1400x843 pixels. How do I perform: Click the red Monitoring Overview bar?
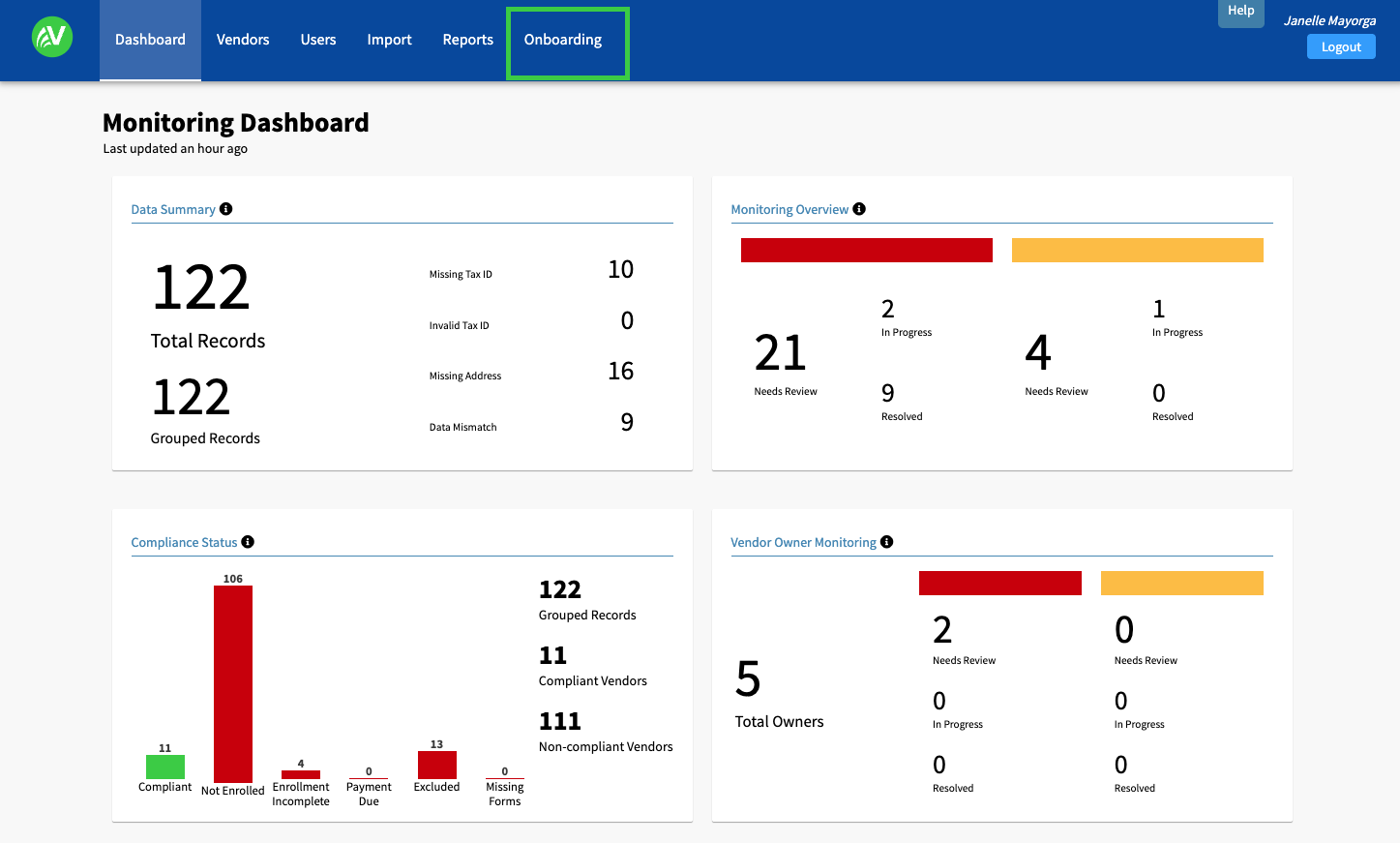pos(866,250)
